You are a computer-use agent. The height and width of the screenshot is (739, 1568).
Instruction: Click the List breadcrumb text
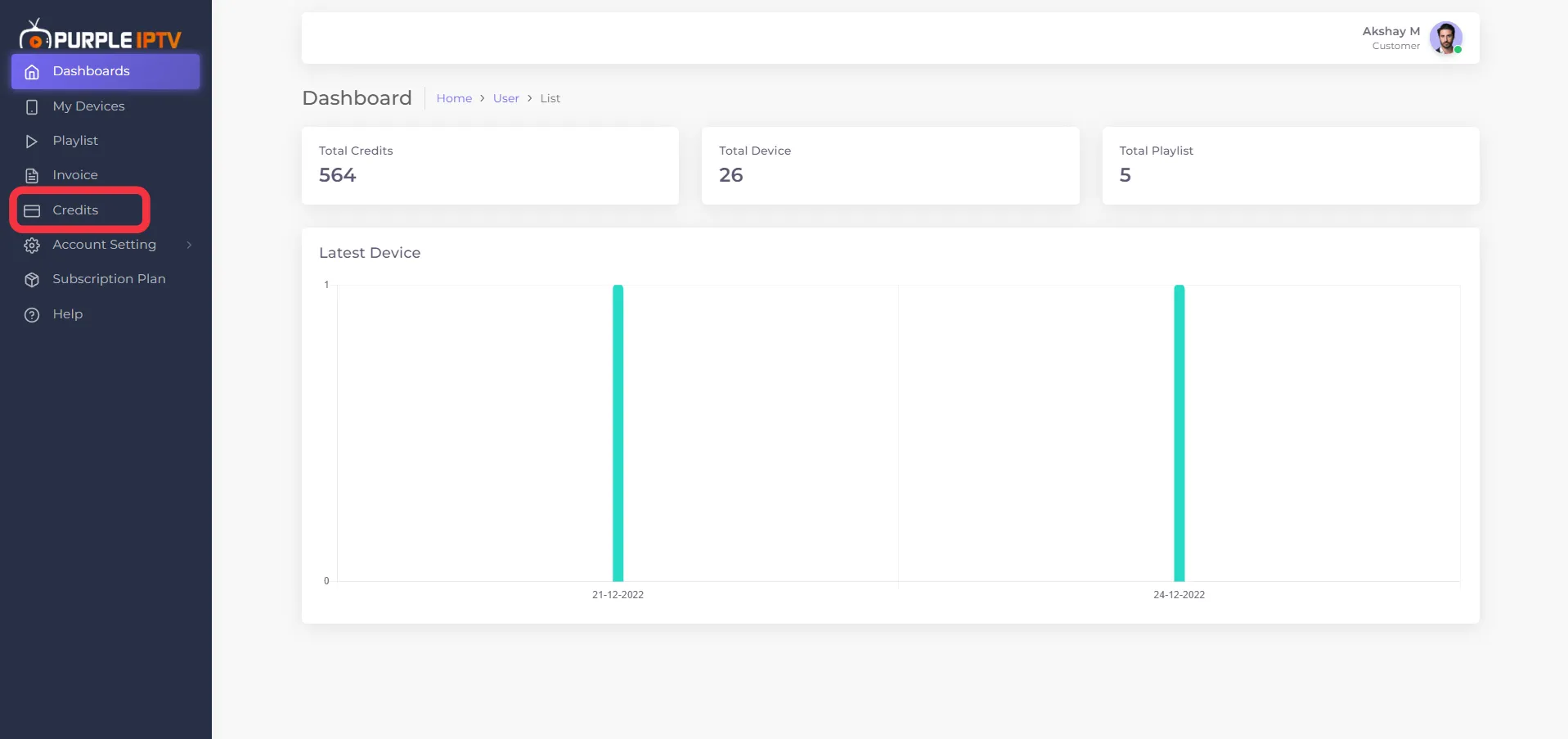point(550,98)
